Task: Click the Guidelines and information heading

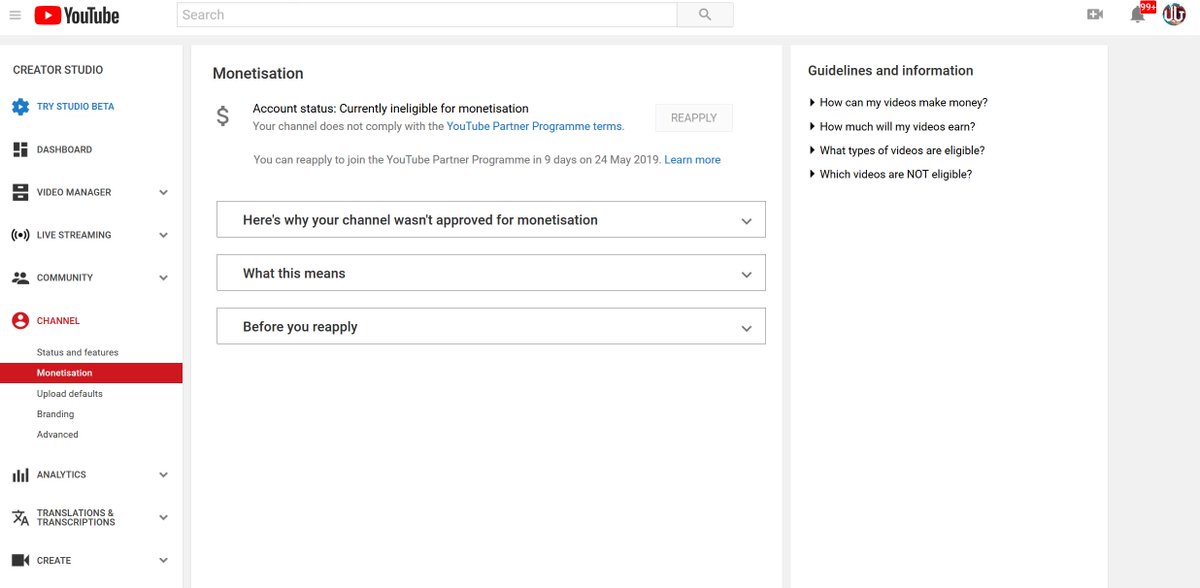Action: click(x=890, y=71)
